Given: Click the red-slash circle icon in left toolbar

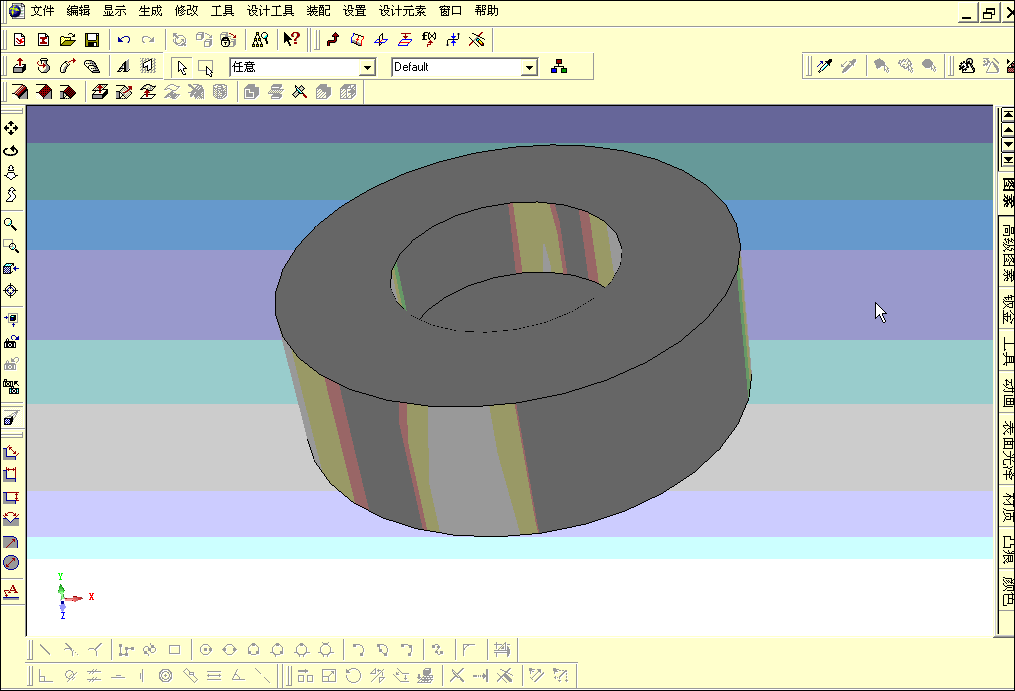Looking at the screenshot, I should point(11,563).
